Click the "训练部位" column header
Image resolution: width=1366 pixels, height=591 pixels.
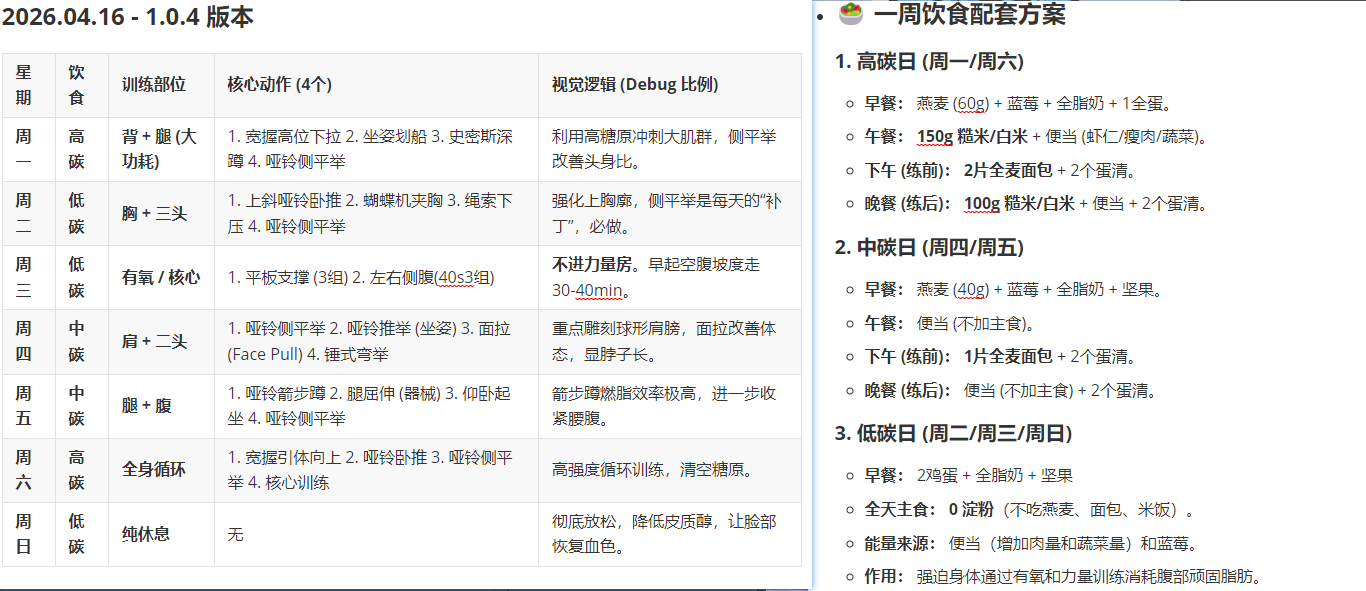[x=154, y=85]
